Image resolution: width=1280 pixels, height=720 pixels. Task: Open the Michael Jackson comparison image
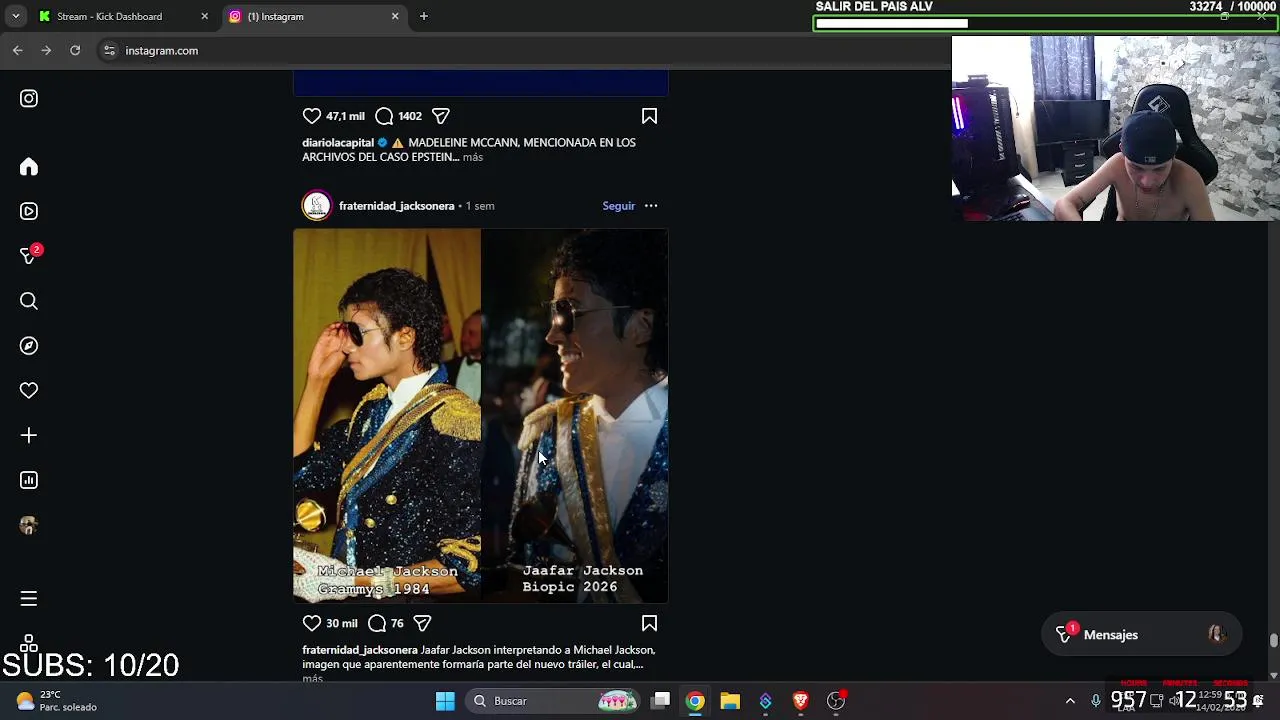480,416
